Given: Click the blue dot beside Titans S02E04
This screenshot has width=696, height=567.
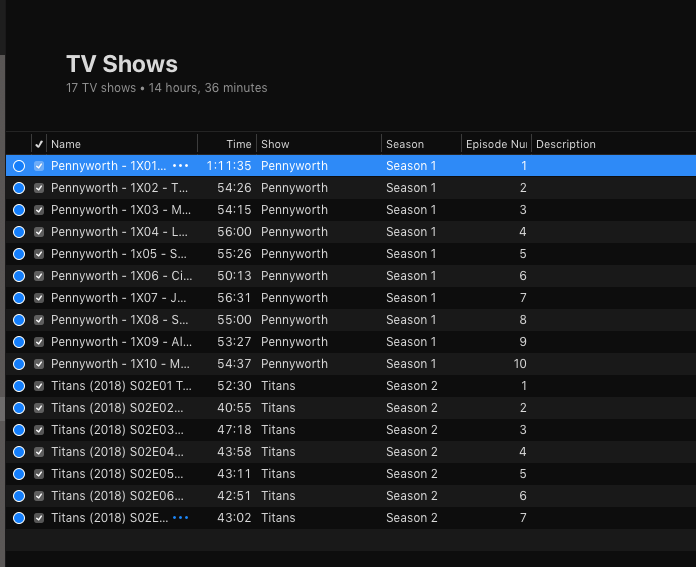Looking at the screenshot, I should point(19,452).
